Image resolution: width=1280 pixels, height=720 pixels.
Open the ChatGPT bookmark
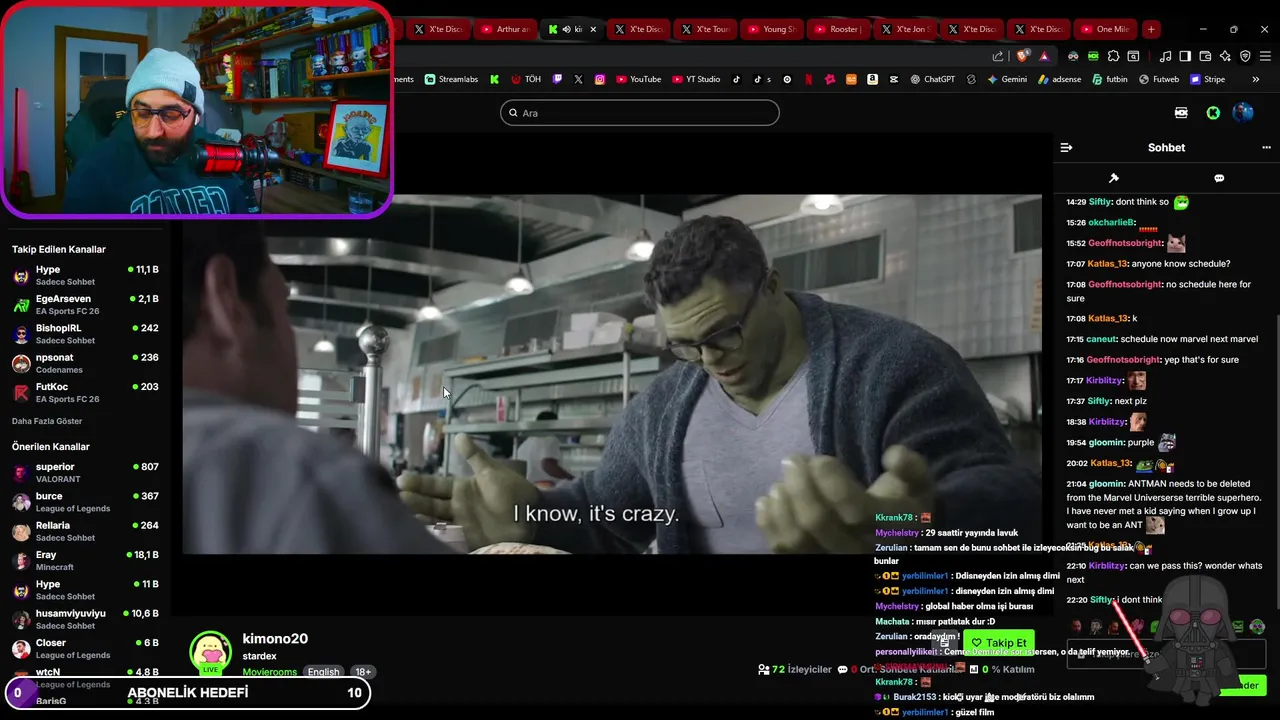point(932,79)
